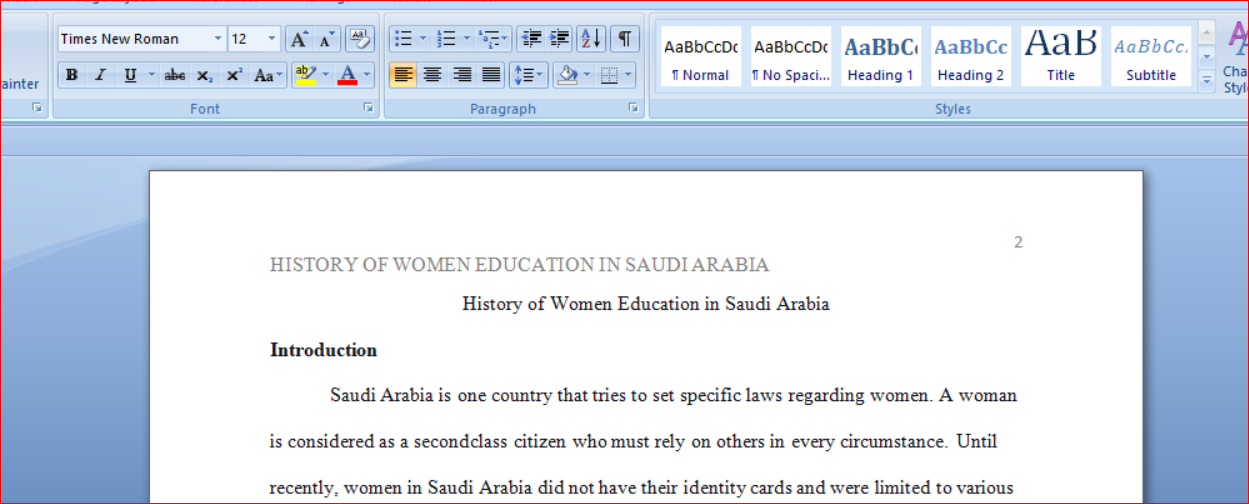The image size is (1249, 504).
Task: Open the font size dropdown
Action: tap(272, 39)
